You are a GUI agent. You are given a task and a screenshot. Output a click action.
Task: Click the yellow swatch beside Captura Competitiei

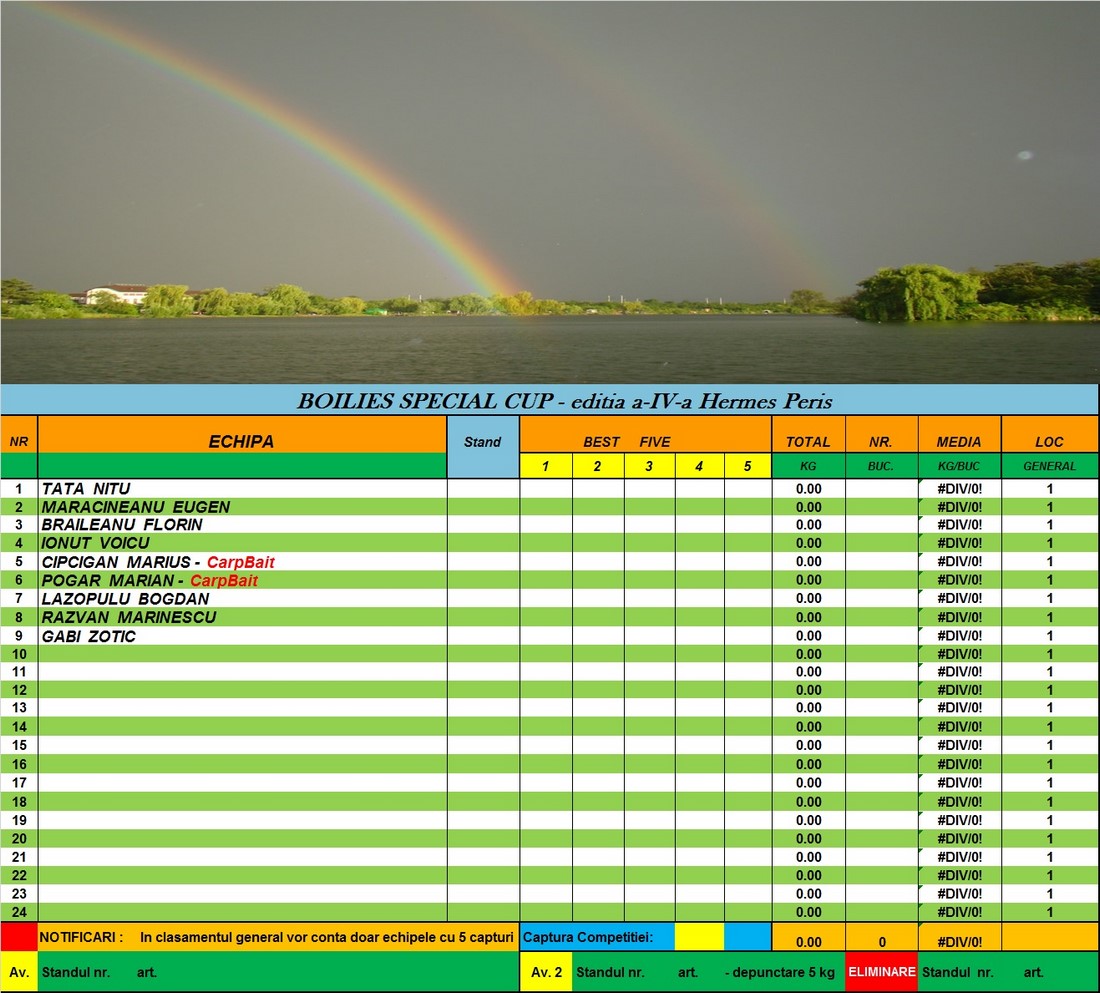[x=699, y=937]
